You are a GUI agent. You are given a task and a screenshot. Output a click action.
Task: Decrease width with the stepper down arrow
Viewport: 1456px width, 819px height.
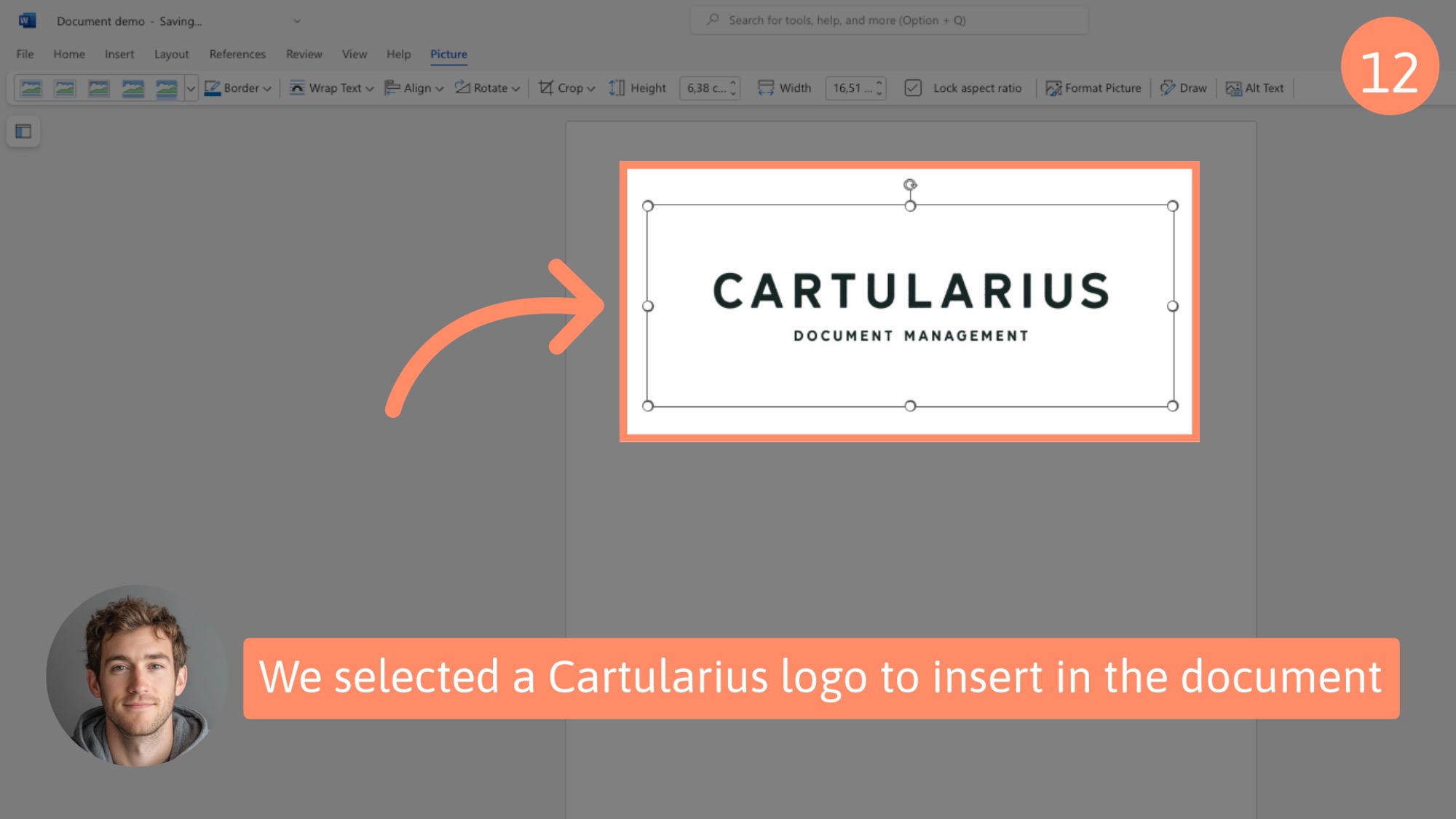[879, 93]
